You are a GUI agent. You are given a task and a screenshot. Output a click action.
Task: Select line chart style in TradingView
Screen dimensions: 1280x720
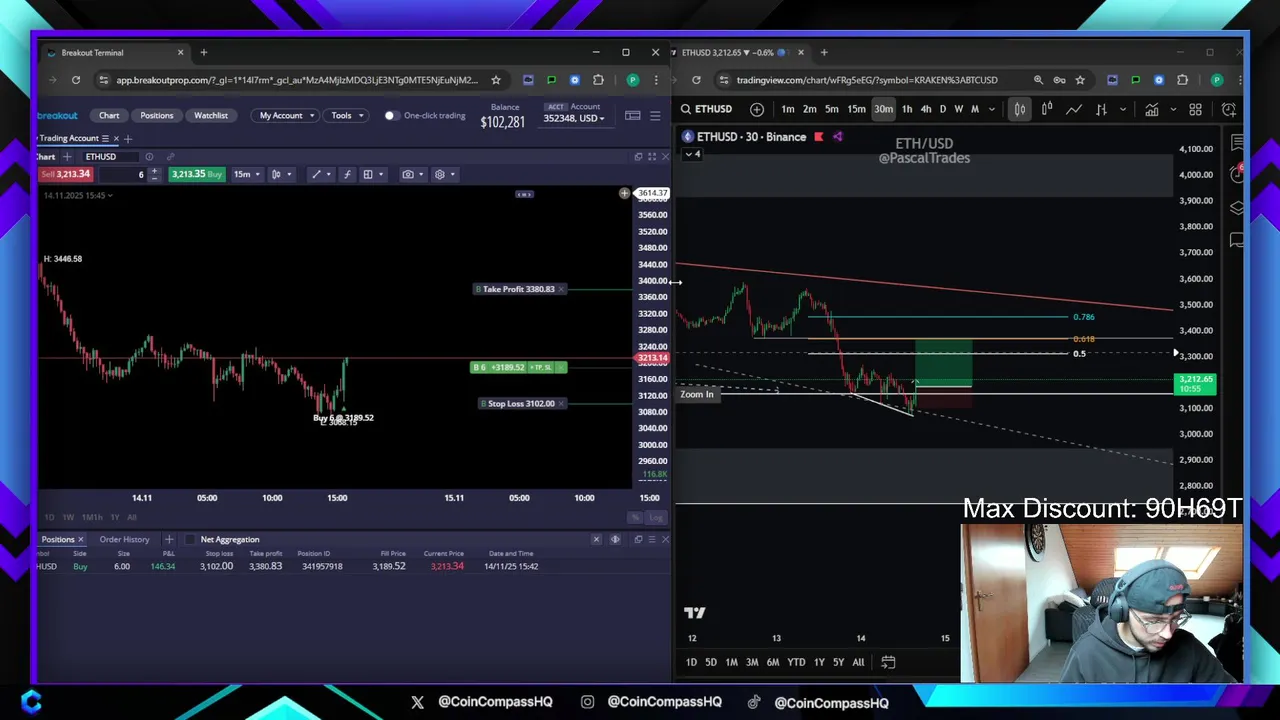1074,109
